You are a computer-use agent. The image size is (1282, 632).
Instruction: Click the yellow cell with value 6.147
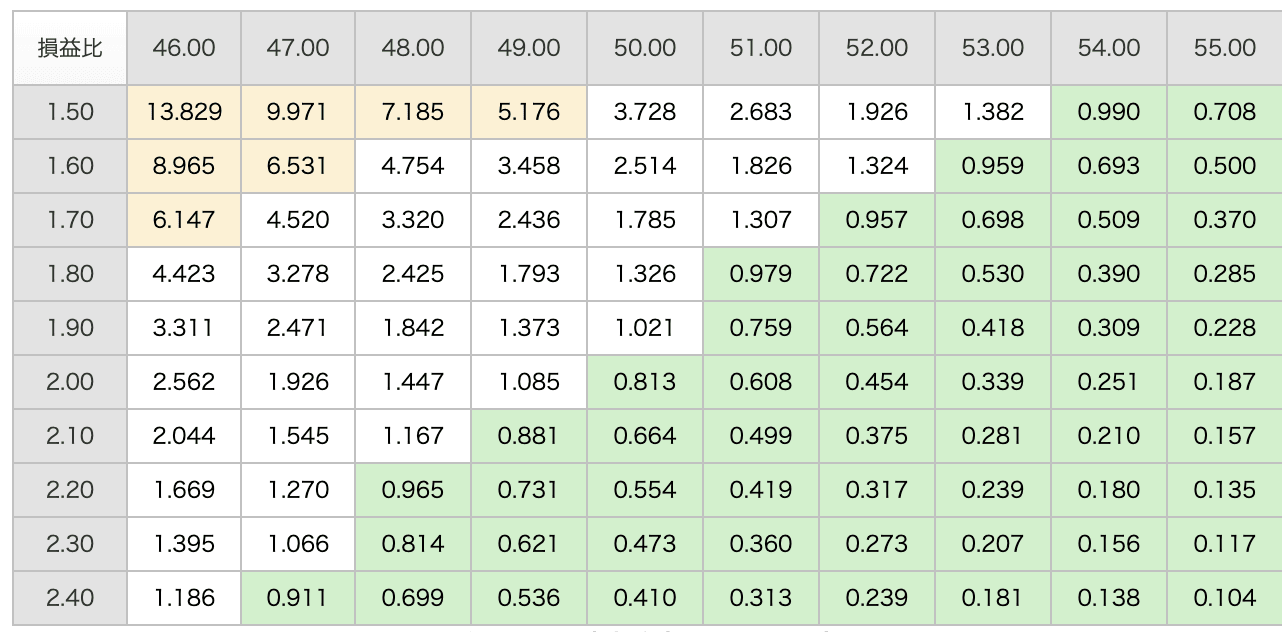point(184,220)
